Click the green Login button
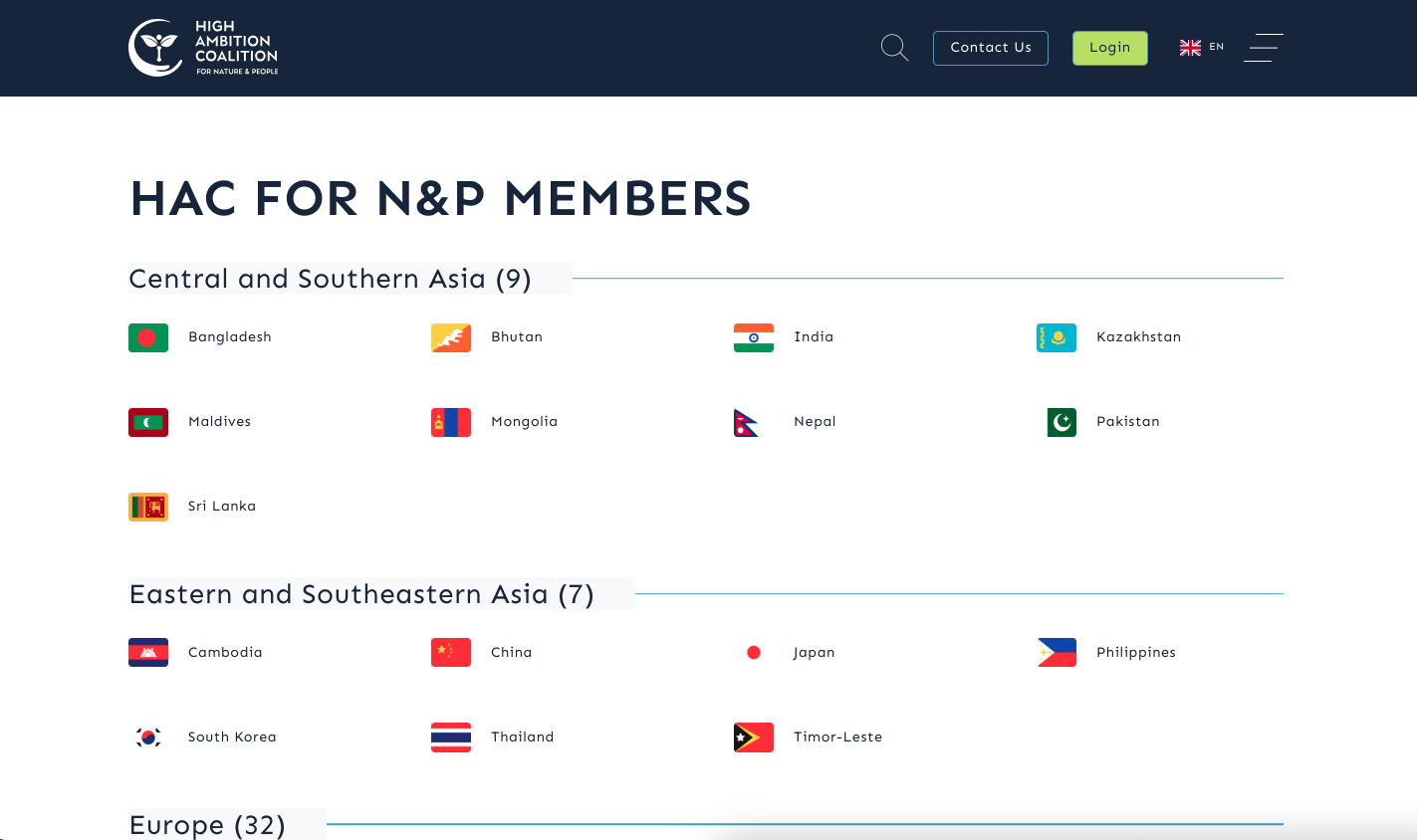Screen dimensions: 1417x840 [x=1109, y=48]
